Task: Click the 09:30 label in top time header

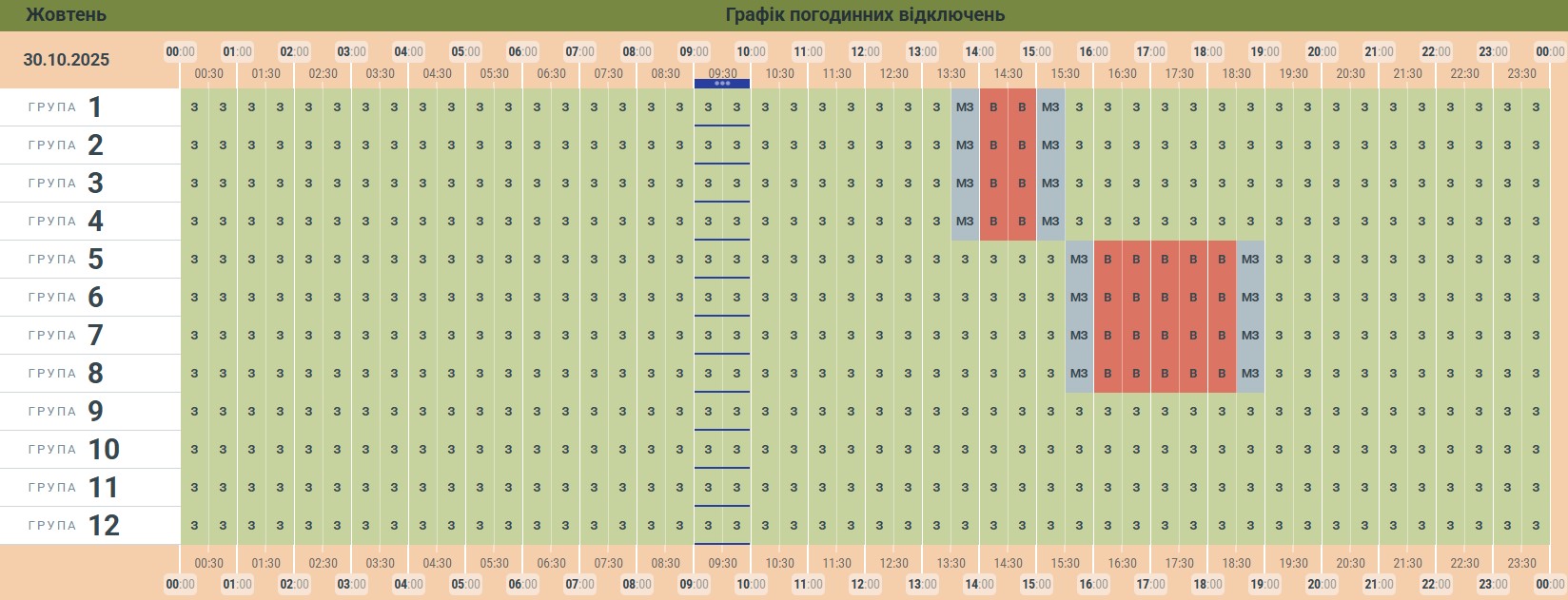Action: pos(722,73)
